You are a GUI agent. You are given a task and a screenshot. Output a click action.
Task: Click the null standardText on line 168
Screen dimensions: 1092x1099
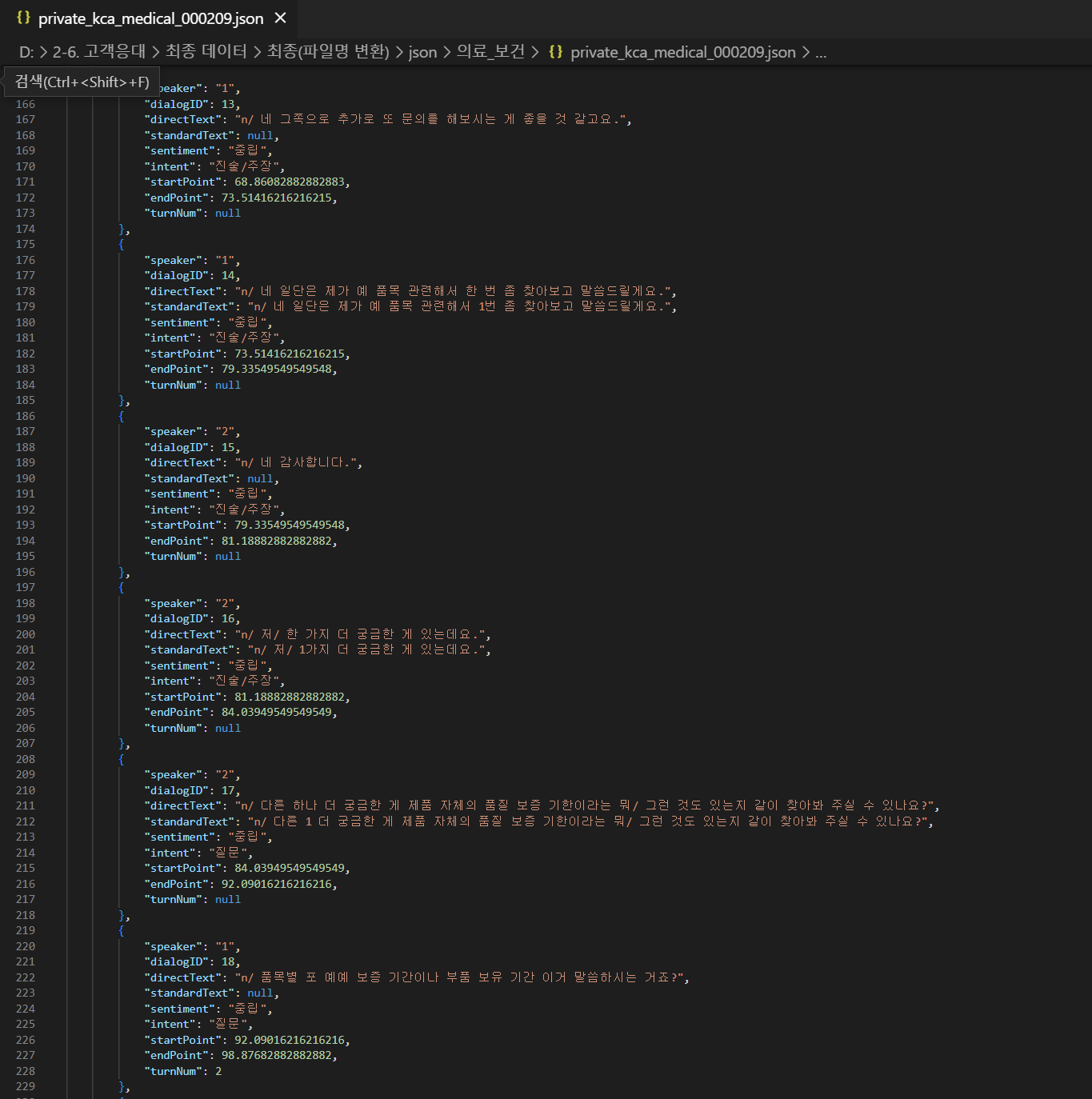(260, 135)
